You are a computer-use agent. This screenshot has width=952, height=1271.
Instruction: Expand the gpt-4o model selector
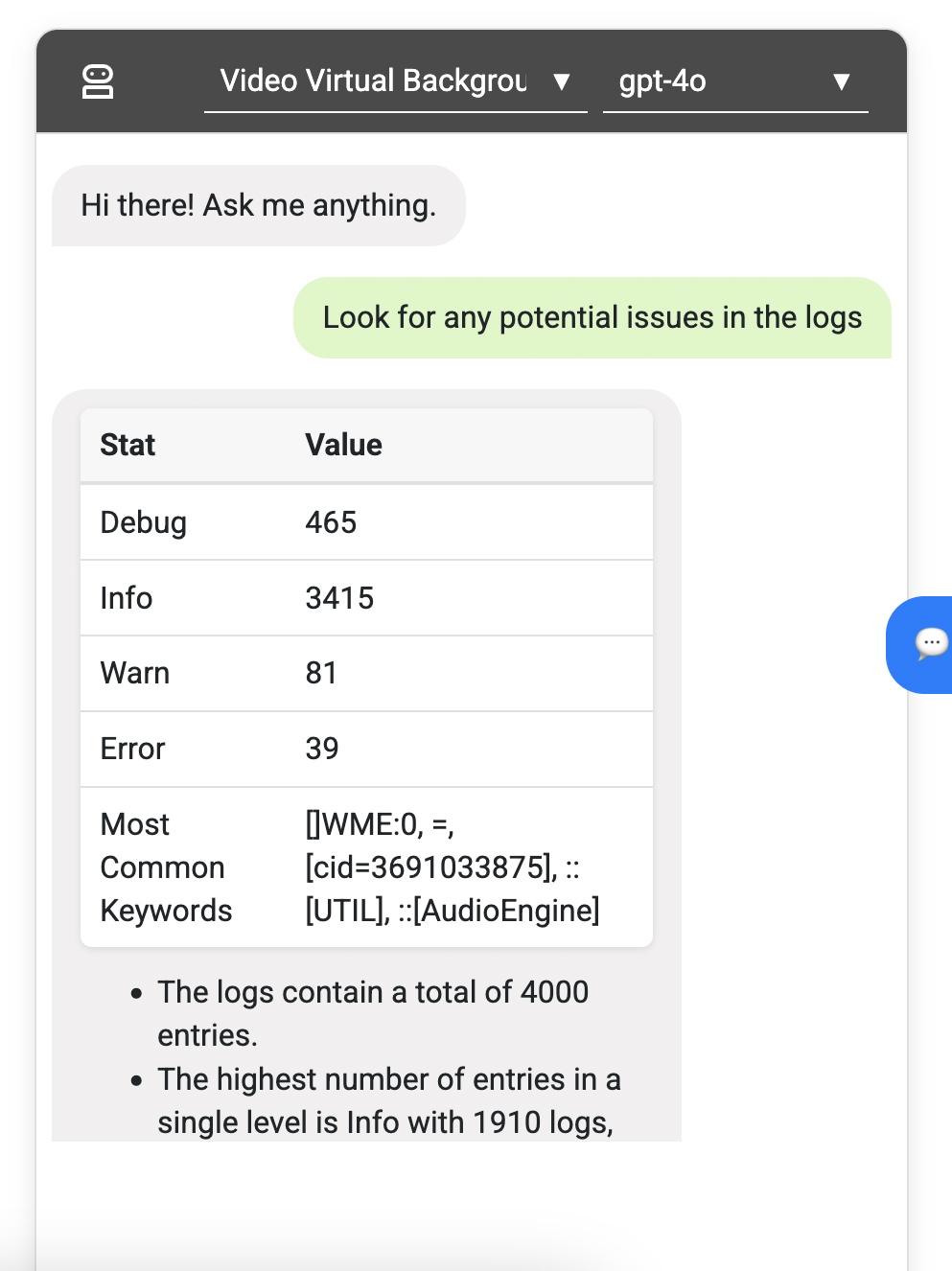pyautogui.click(x=735, y=82)
